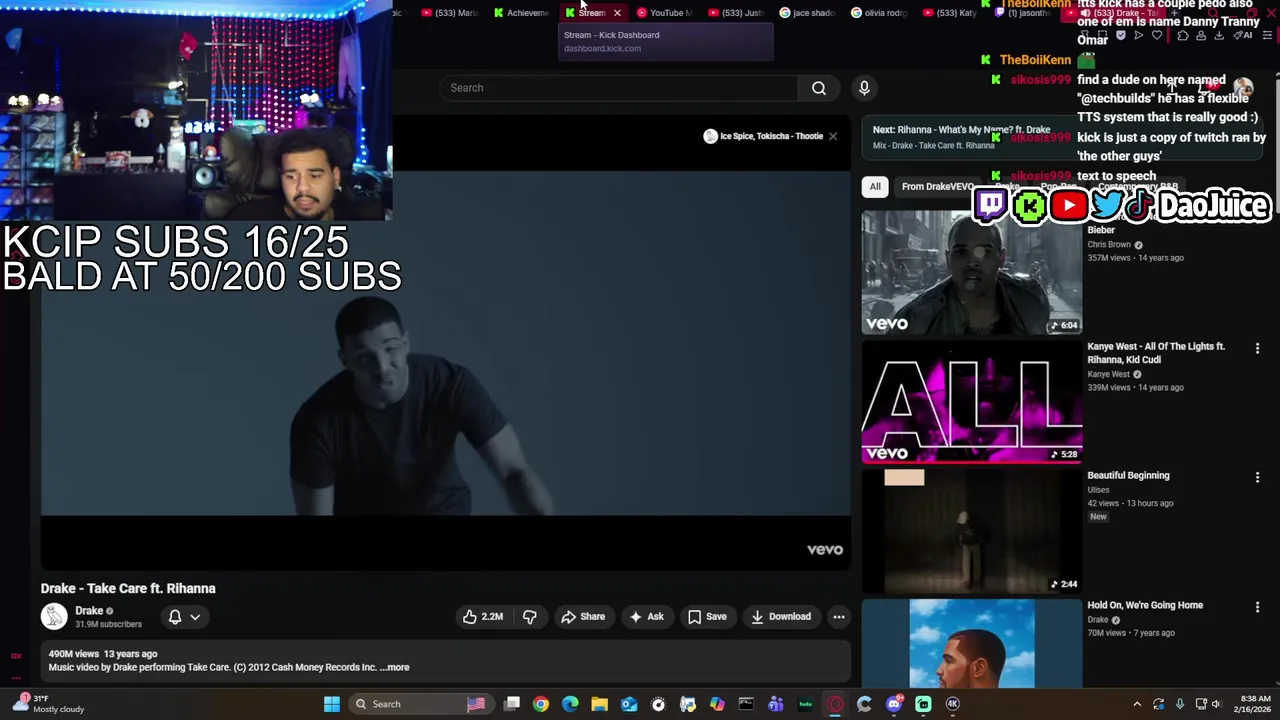Open Microsoft Teams from the taskbar
Image resolution: width=1280 pixels, height=720 pixels.
coord(776,704)
